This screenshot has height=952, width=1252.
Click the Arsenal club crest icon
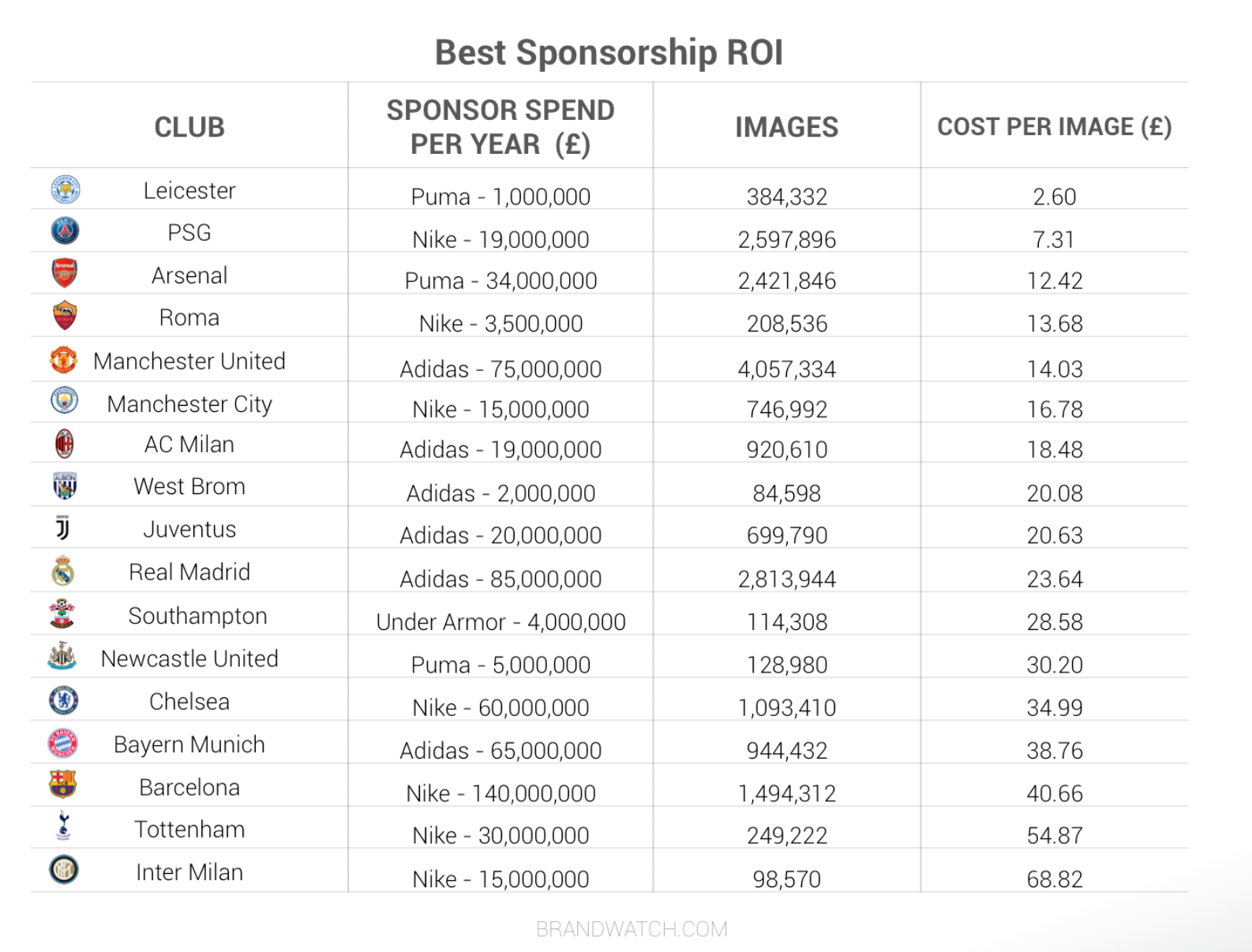65,273
